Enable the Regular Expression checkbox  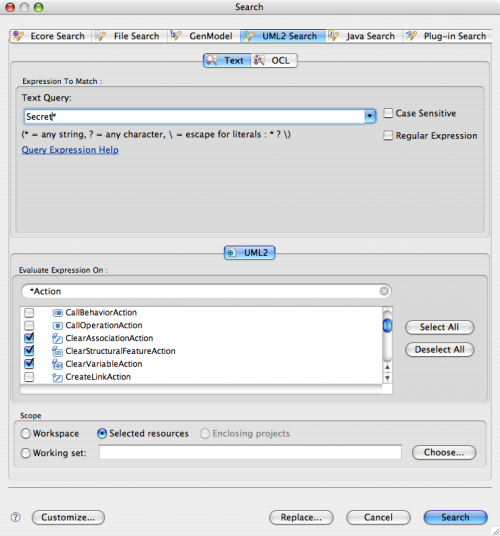(x=388, y=135)
